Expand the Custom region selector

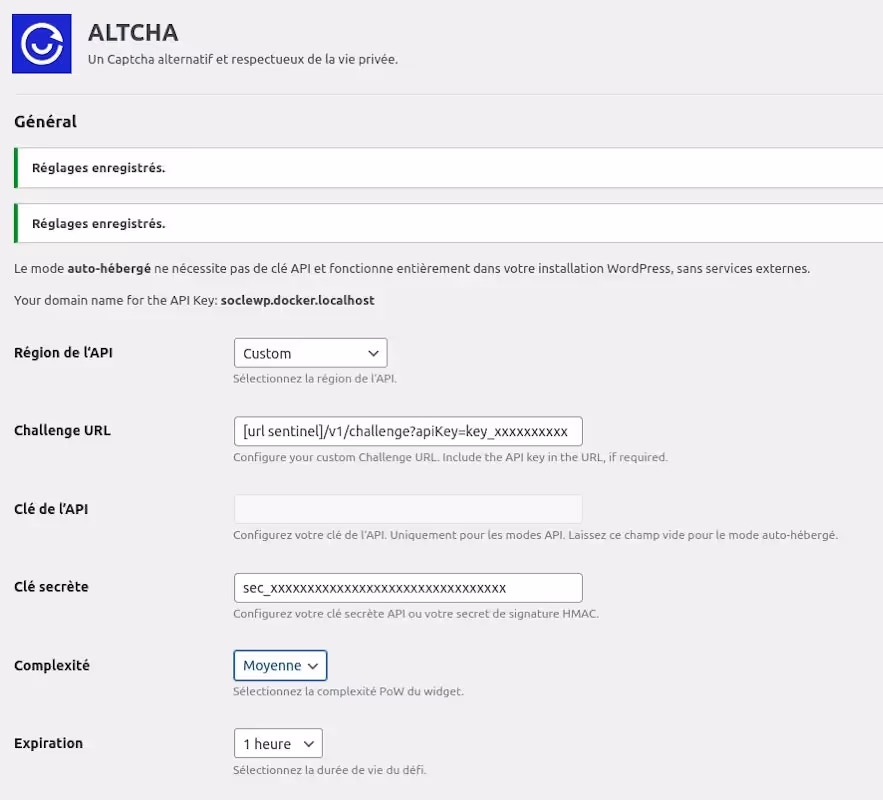pyautogui.click(x=310, y=352)
